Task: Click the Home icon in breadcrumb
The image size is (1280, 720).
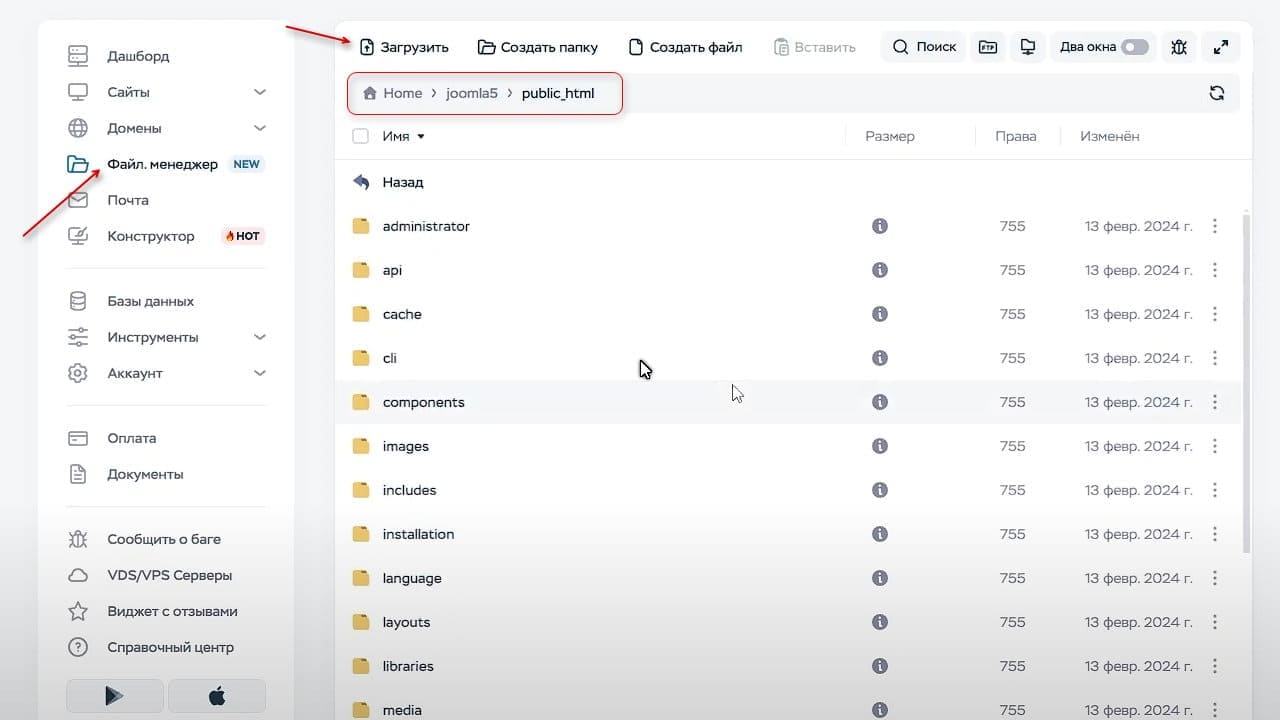Action: 370,93
